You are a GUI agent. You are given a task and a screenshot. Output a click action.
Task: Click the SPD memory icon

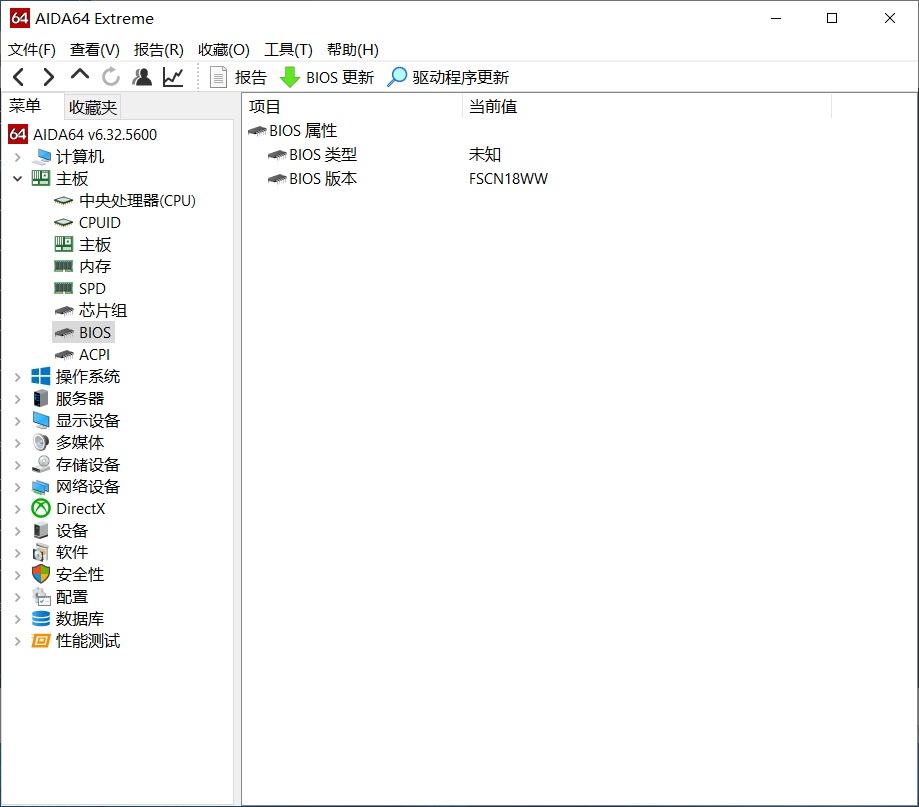click(63, 288)
